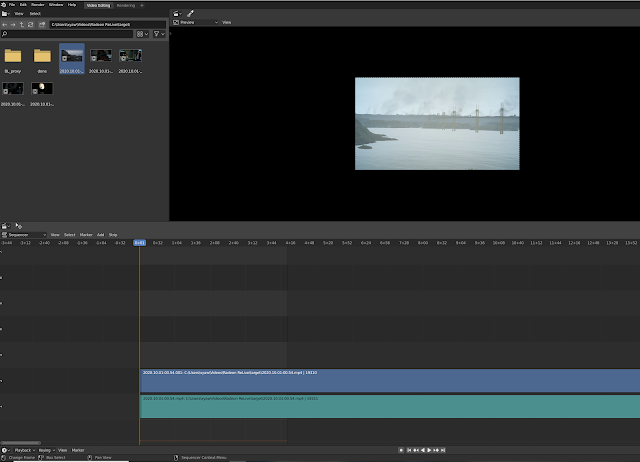Jump to next keyframe

(x=436, y=450)
